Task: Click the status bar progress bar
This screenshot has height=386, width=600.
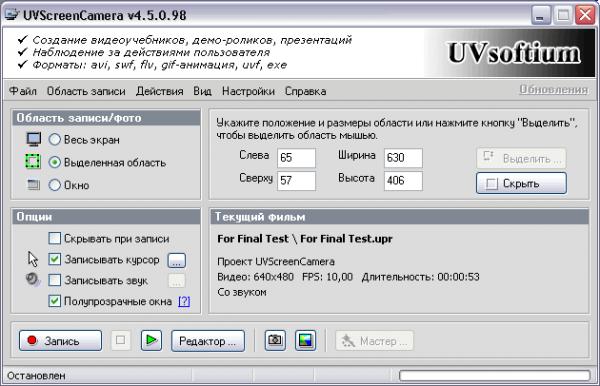Action: point(494,375)
